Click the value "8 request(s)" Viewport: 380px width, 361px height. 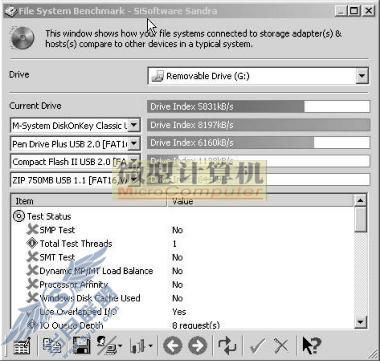(196, 325)
